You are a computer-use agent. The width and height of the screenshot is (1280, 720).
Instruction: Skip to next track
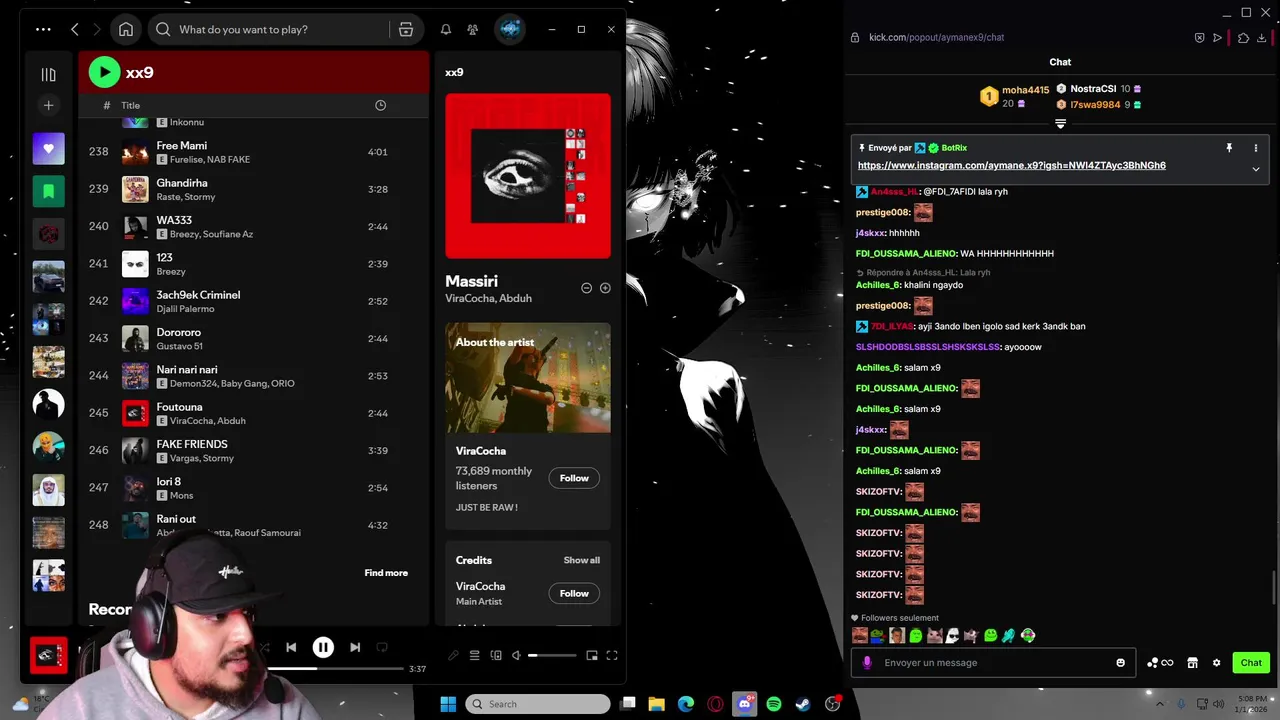[x=355, y=647]
